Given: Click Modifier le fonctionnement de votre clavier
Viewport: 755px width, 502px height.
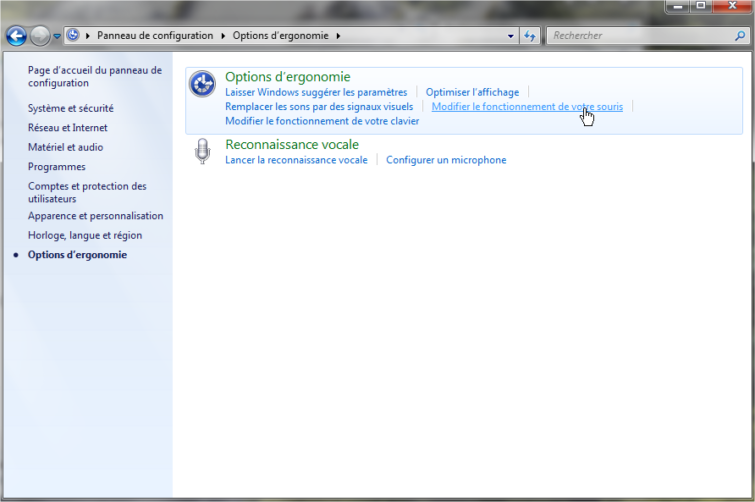Looking at the screenshot, I should click(322, 121).
